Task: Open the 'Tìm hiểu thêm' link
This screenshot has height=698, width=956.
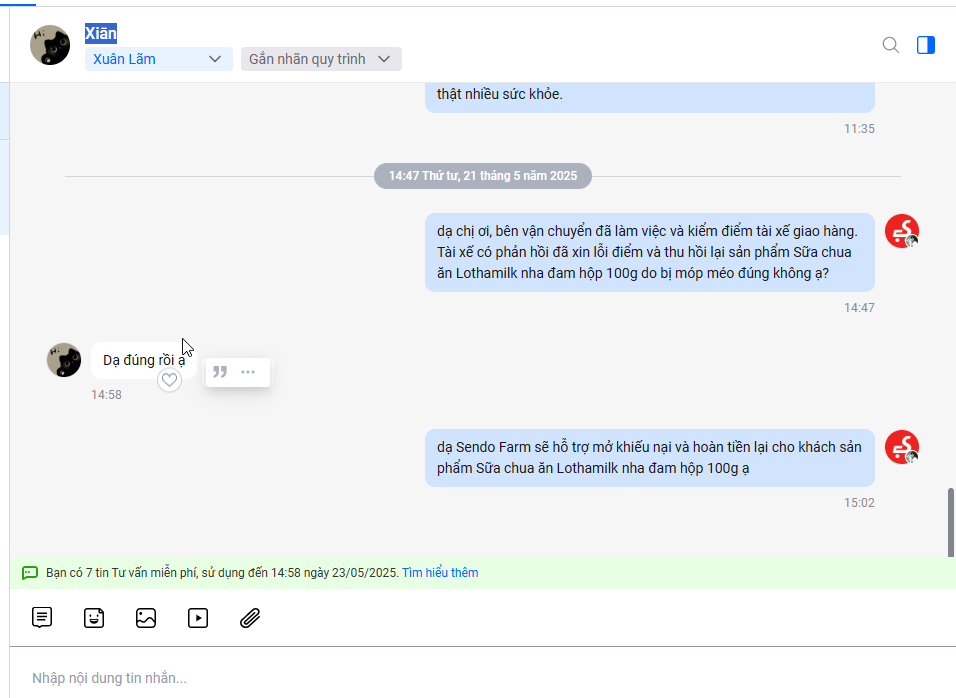Action: point(440,573)
